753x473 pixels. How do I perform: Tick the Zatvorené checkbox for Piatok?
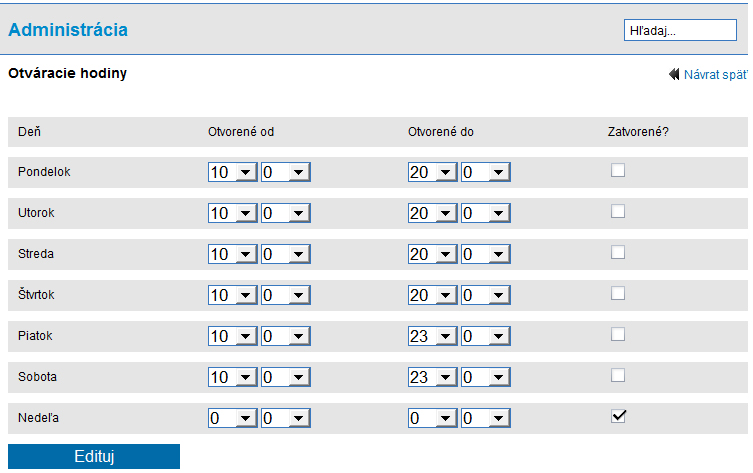(x=618, y=334)
